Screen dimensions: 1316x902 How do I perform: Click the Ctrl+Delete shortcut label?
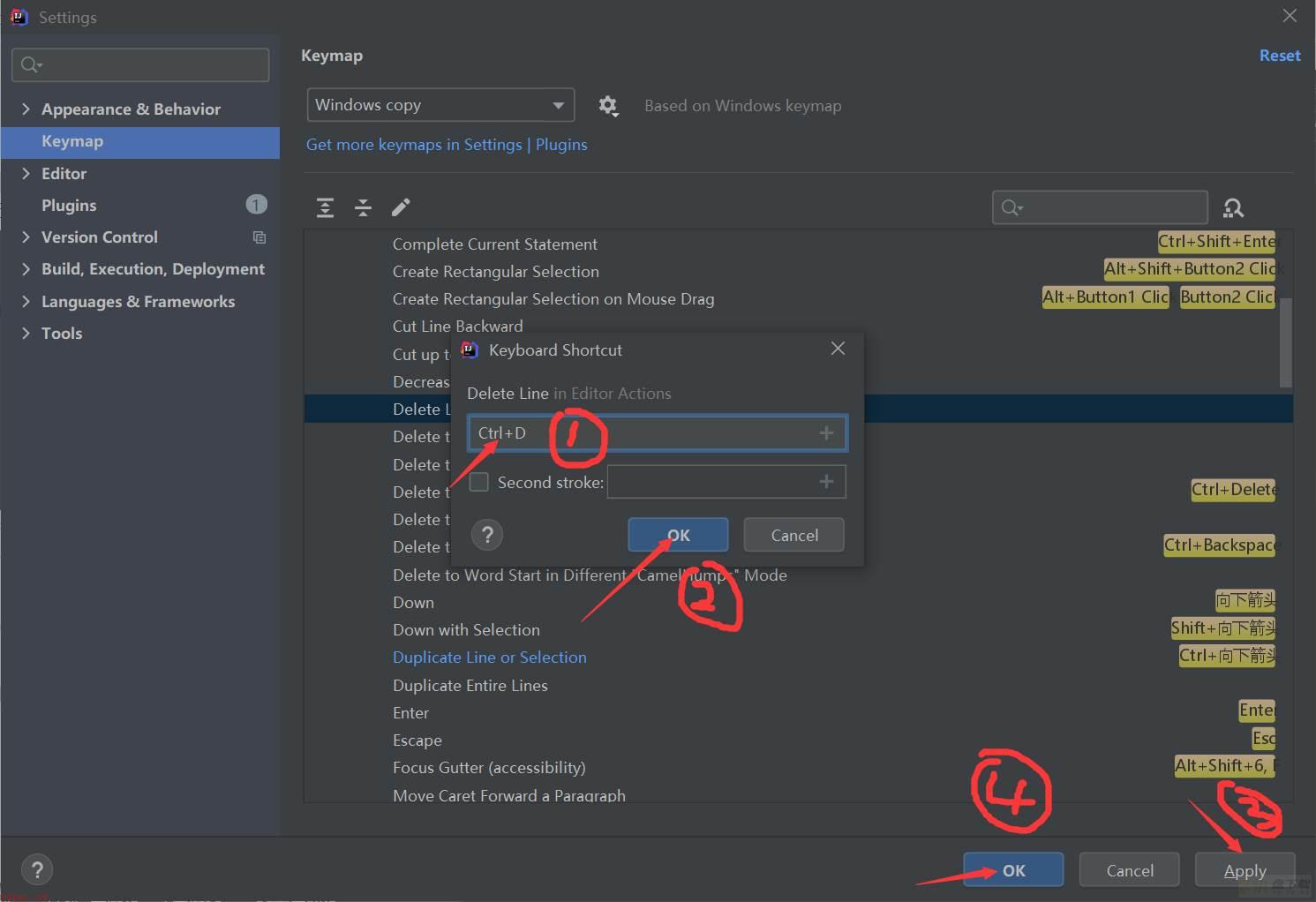click(x=1233, y=490)
